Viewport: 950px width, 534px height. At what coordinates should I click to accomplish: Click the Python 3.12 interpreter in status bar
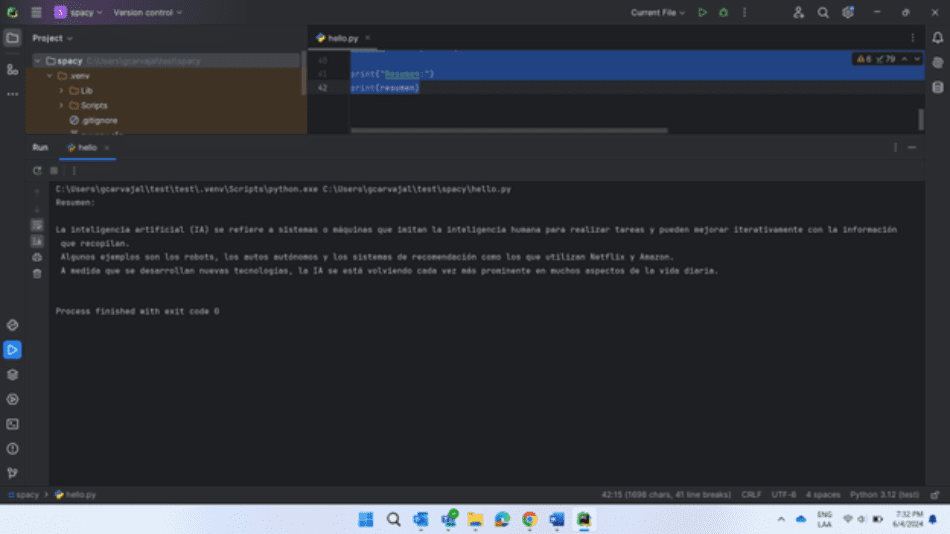(x=884, y=494)
